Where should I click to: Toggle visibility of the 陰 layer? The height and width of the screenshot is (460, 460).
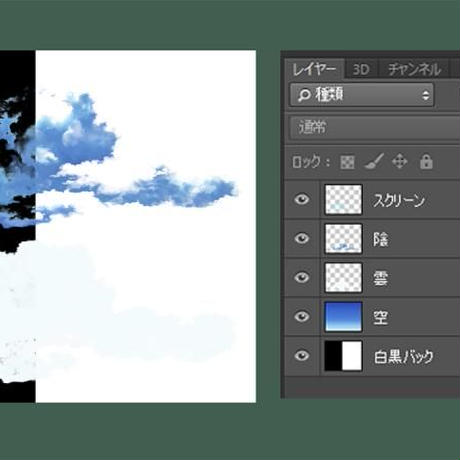coord(302,239)
